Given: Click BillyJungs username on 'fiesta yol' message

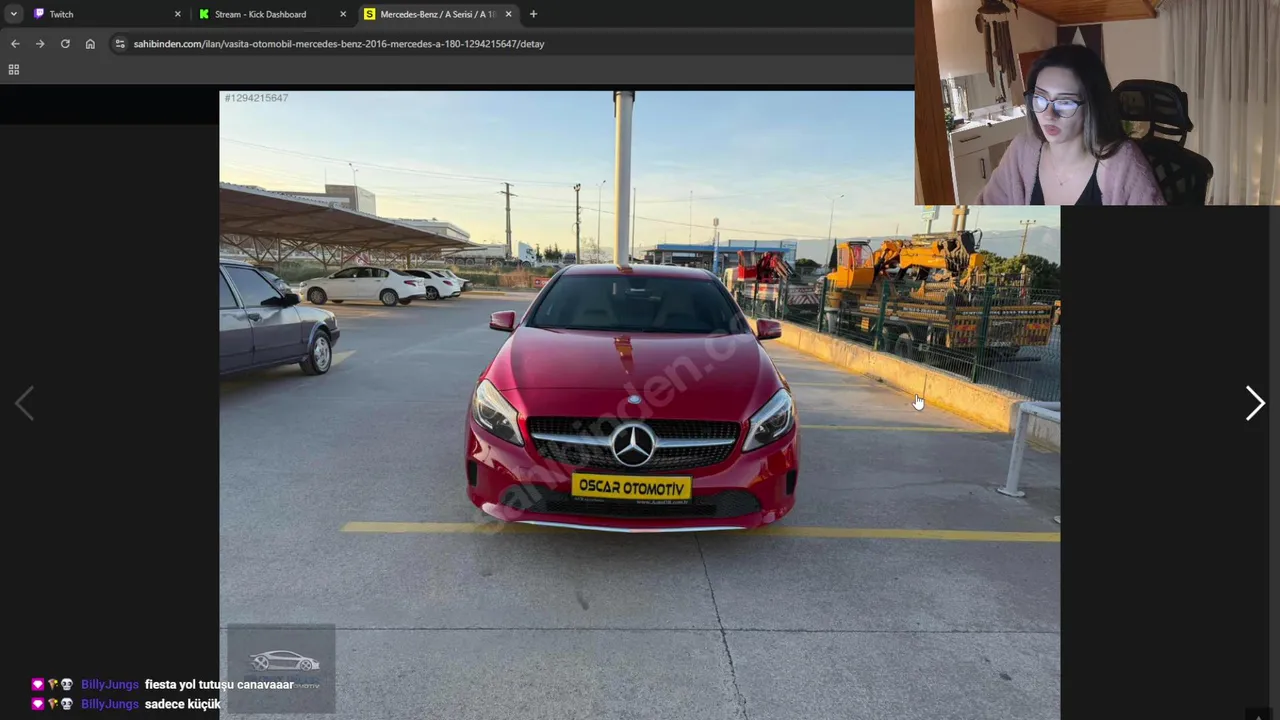Looking at the screenshot, I should click(110, 685).
